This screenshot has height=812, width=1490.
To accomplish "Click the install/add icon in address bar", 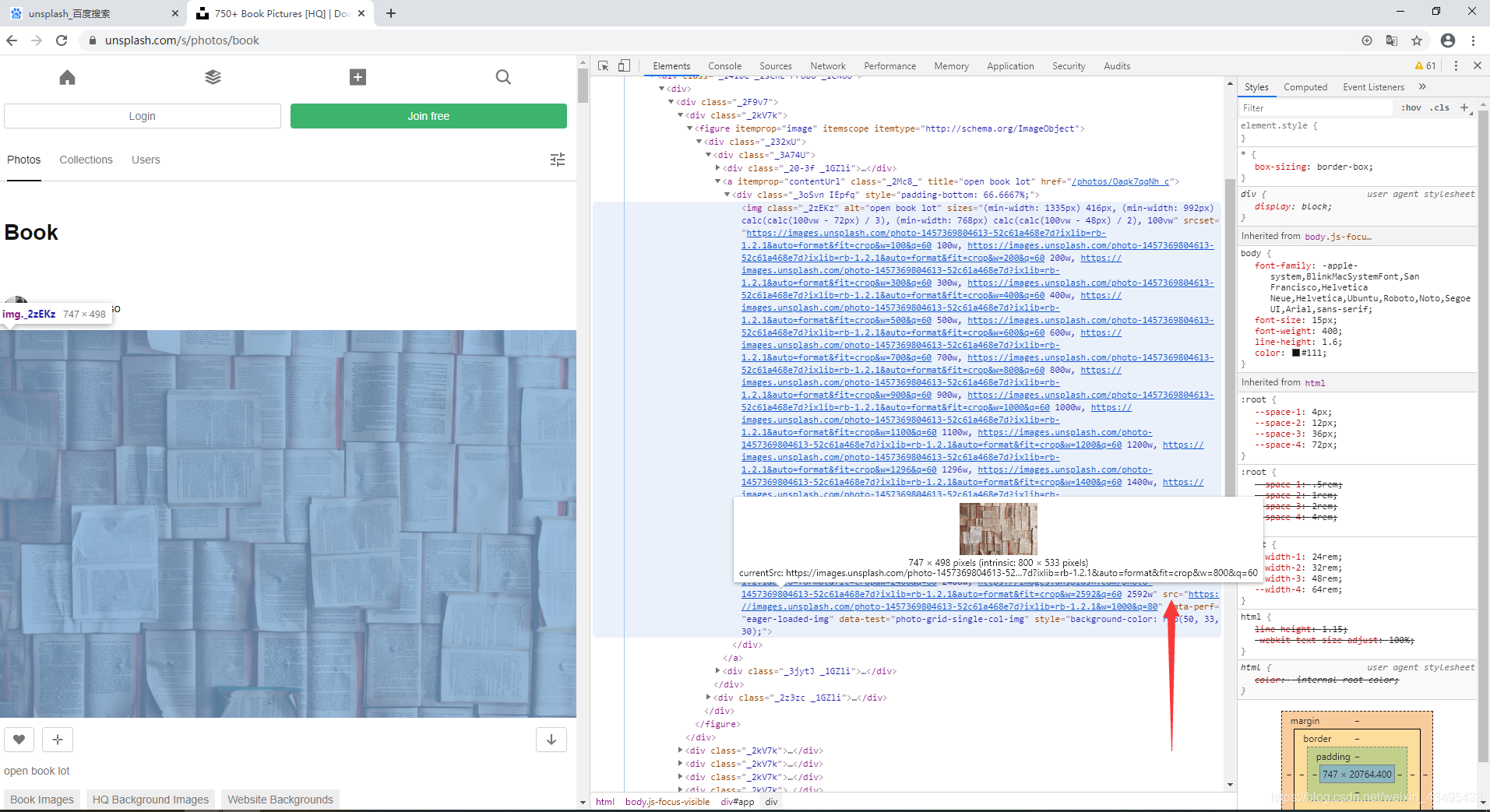I will coord(1367,40).
